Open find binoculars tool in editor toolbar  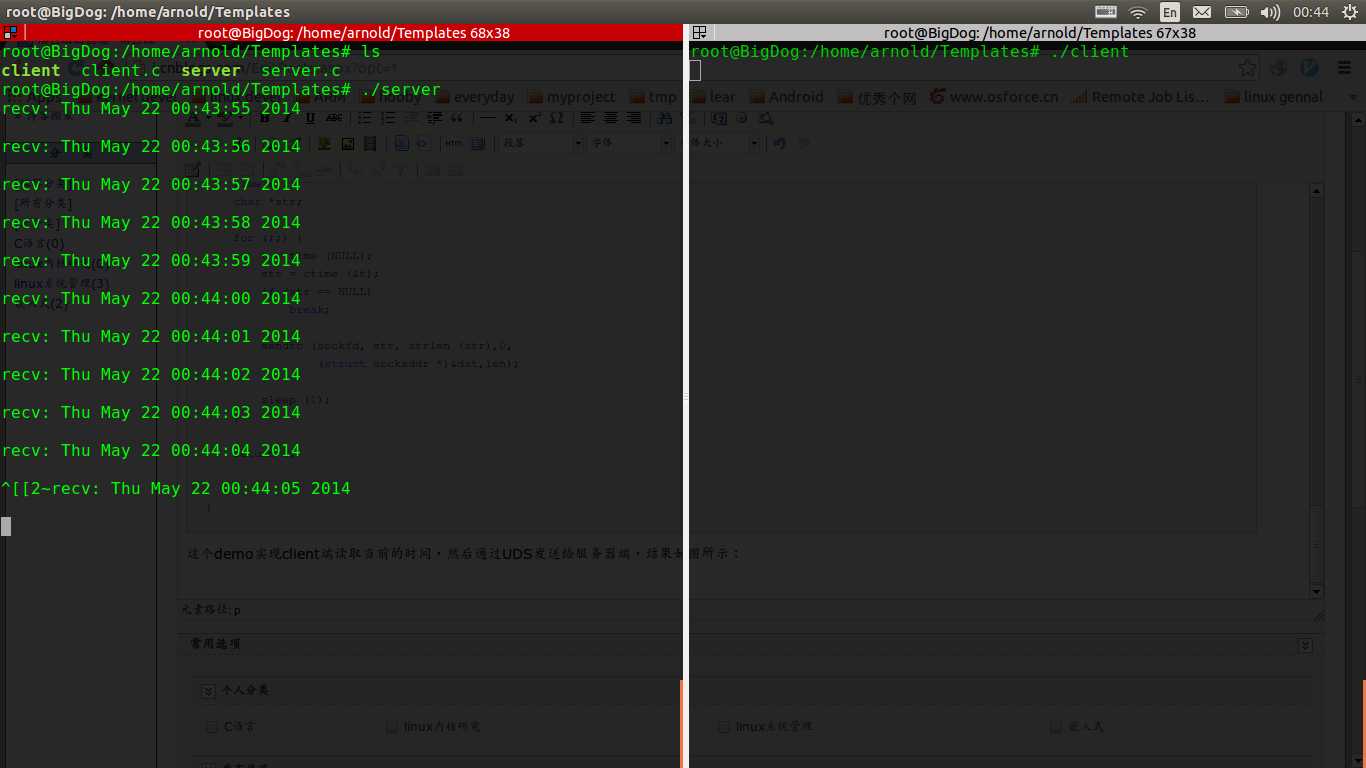[x=664, y=118]
